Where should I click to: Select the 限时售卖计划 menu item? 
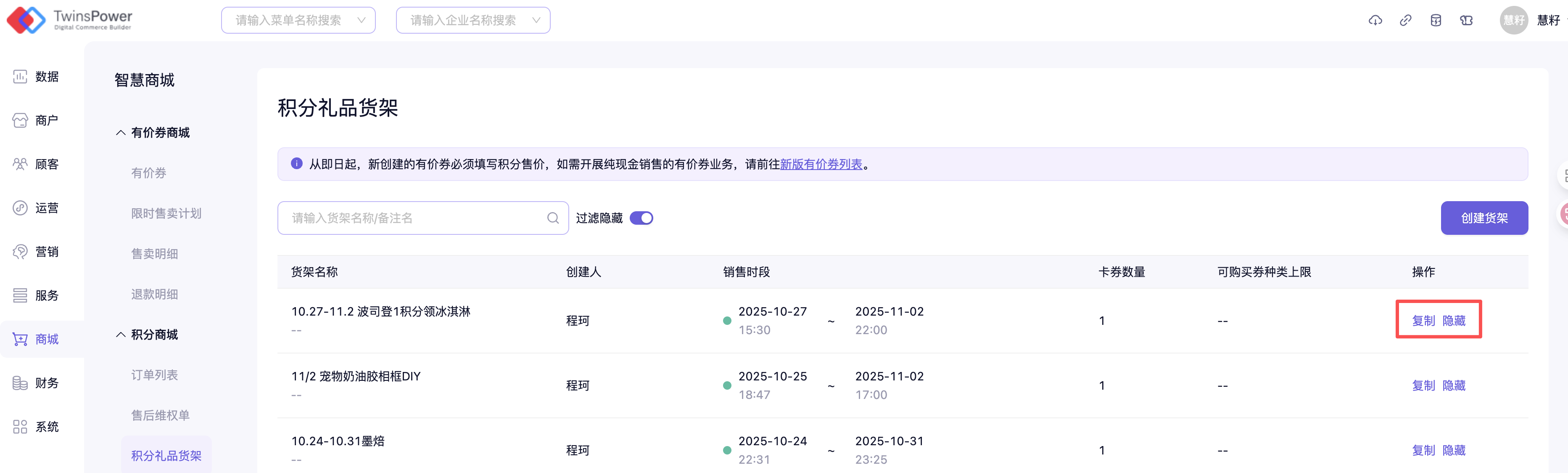pos(166,213)
